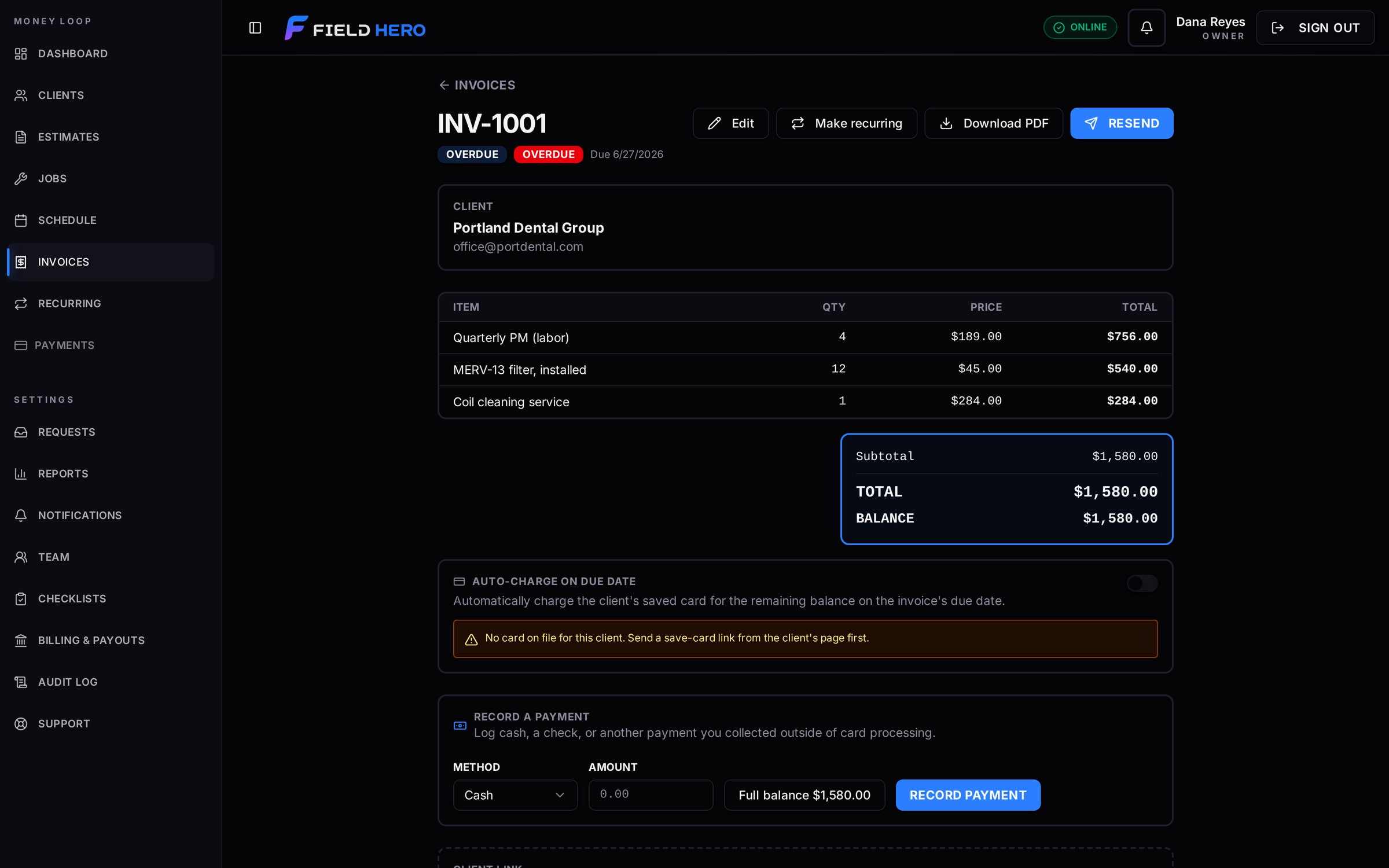Open Recurring invoices section
The height and width of the screenshot is (868, 1389).
pos(110,304)
